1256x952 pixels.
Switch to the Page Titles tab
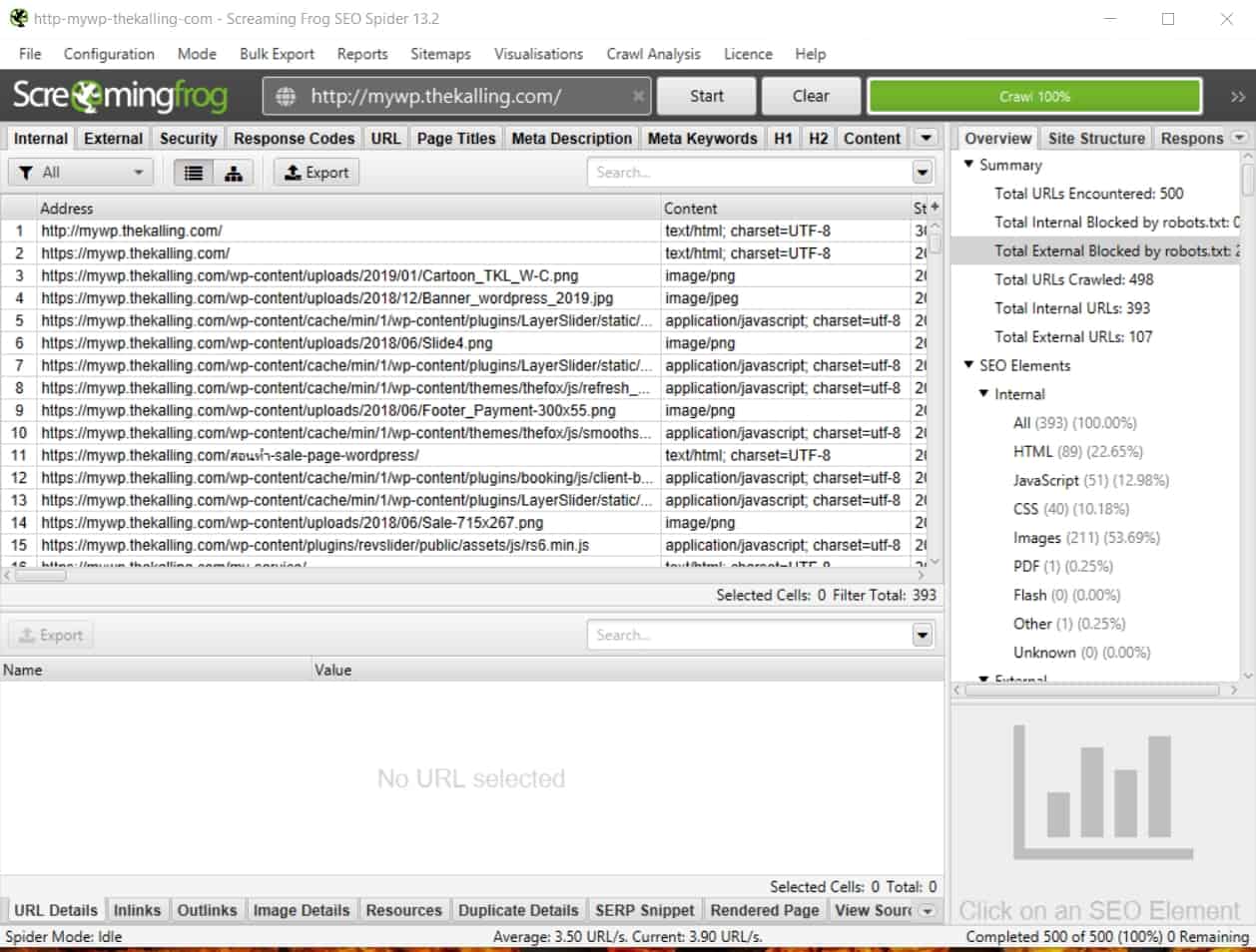point(456,138)
